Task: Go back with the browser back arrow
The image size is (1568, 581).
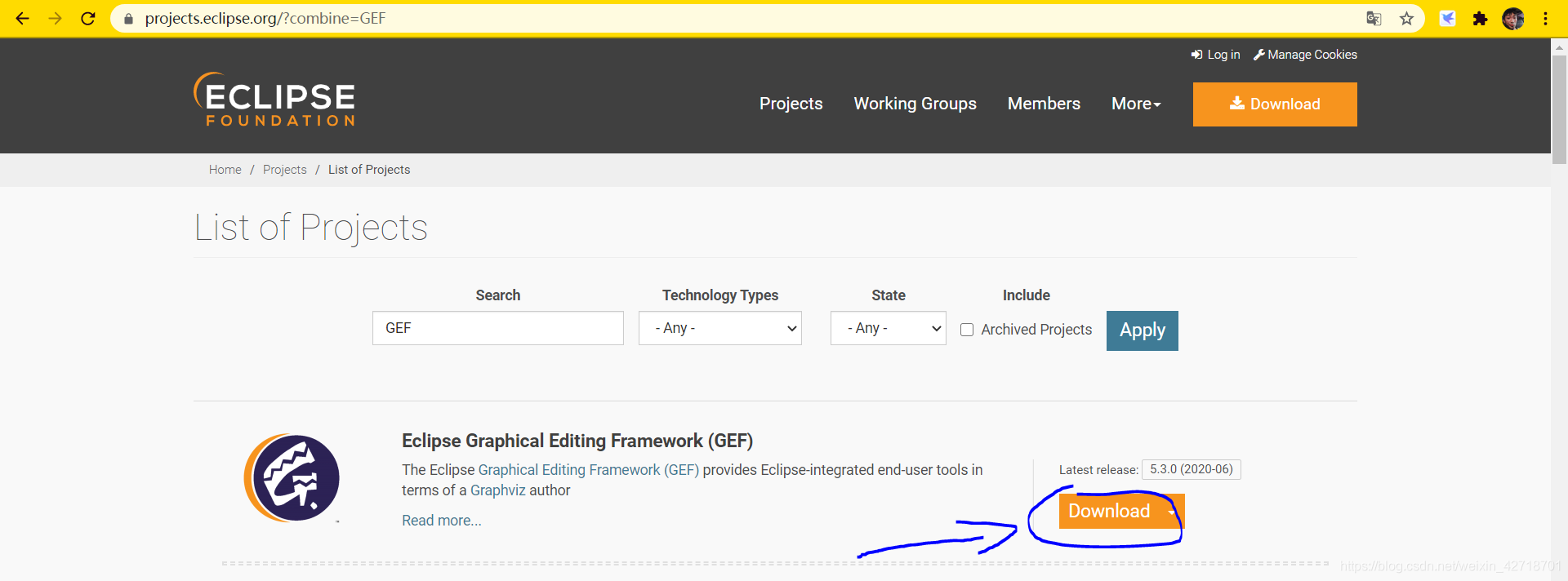Action: (22, 18)
